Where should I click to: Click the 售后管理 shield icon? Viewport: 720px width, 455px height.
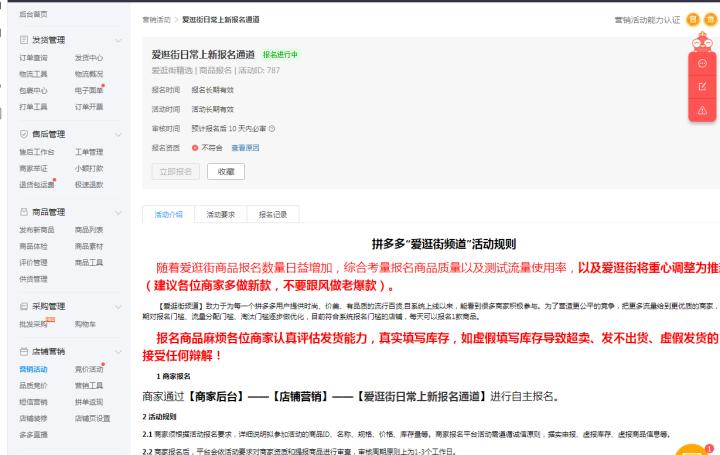pos(24,134)
